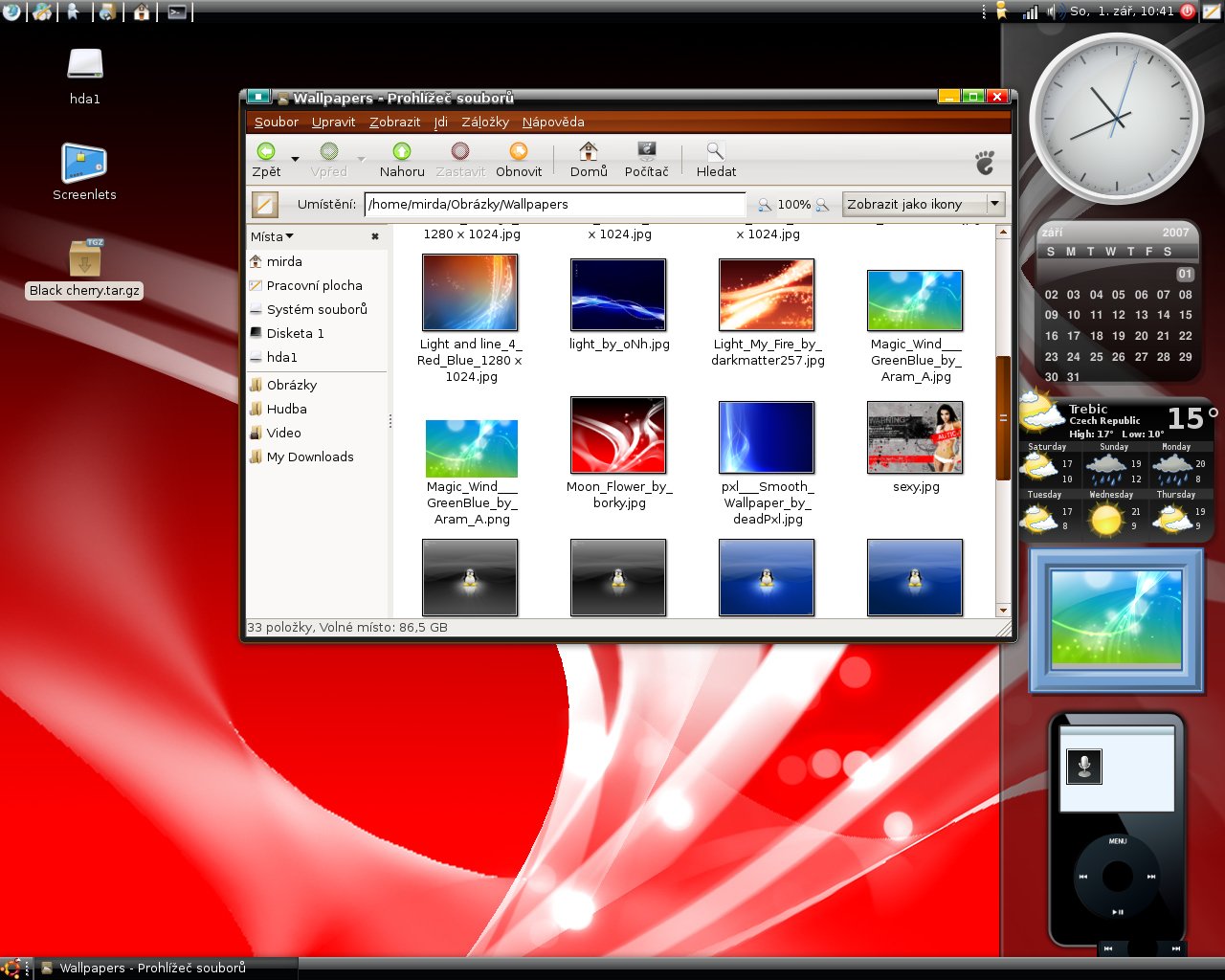
Task: Click the volume speaker icon
Action: point(1054,11)
